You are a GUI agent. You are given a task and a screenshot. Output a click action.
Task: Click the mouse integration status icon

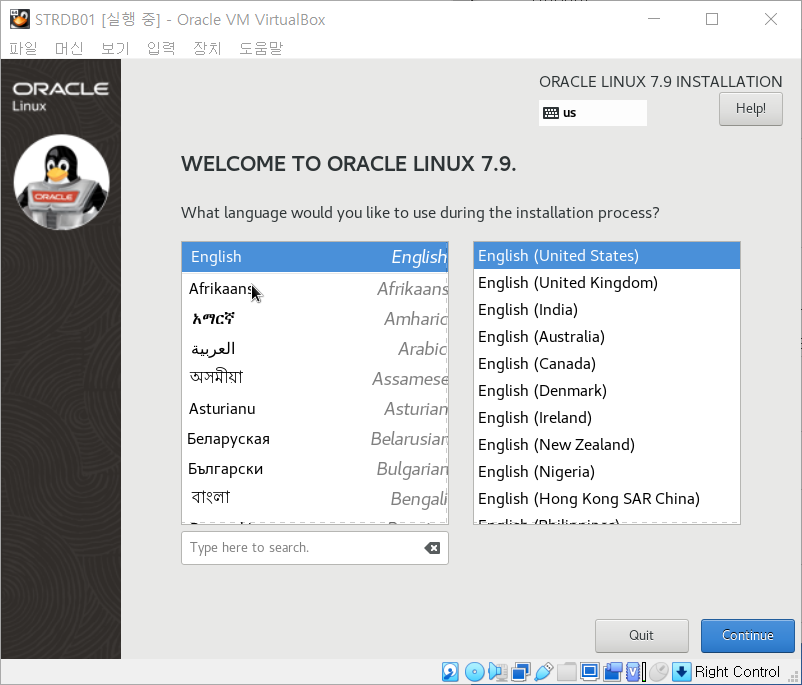pyautogui.click(x=659, y=672)
